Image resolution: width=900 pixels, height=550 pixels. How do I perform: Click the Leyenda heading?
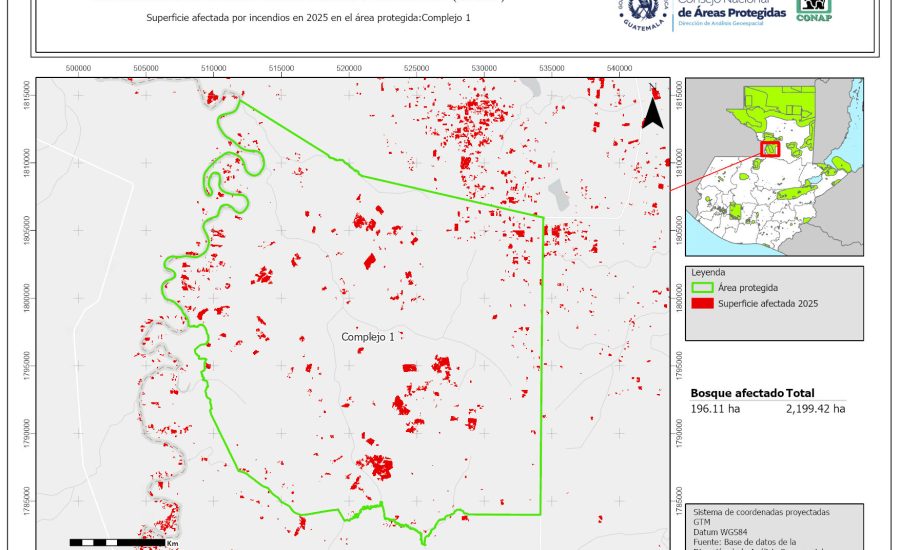[708, 271]
